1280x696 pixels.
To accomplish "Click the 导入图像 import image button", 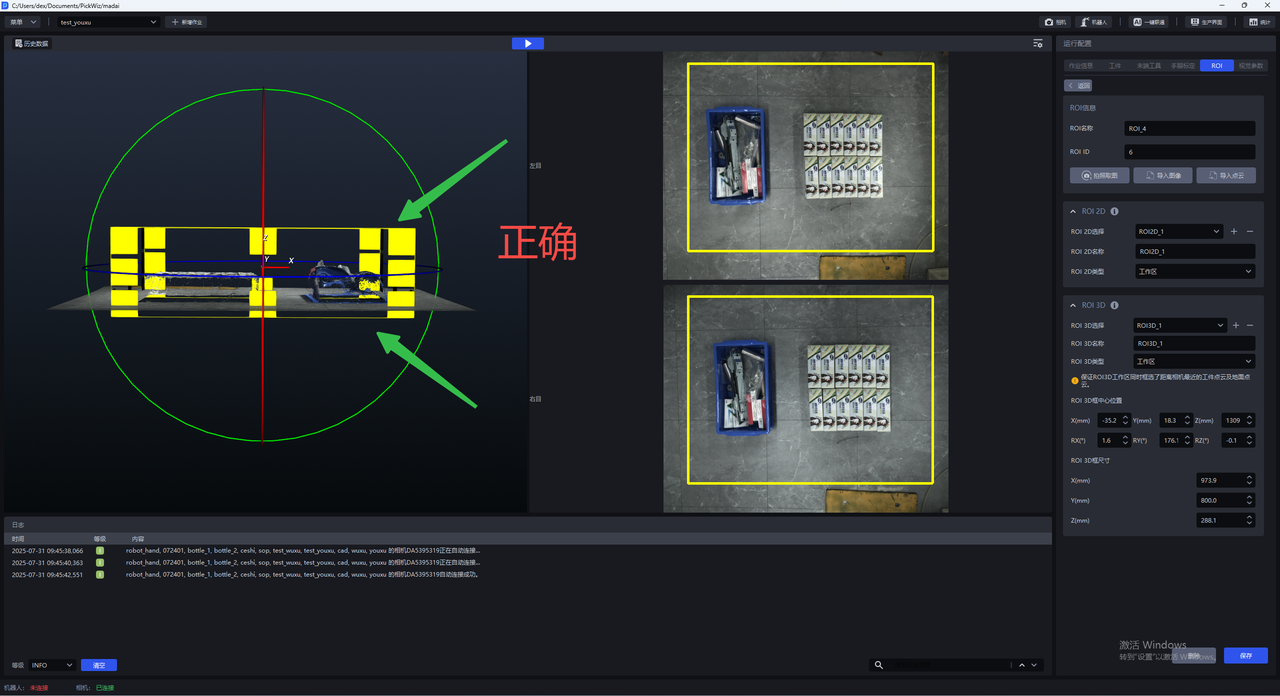I will click(x=1162, y=176).
